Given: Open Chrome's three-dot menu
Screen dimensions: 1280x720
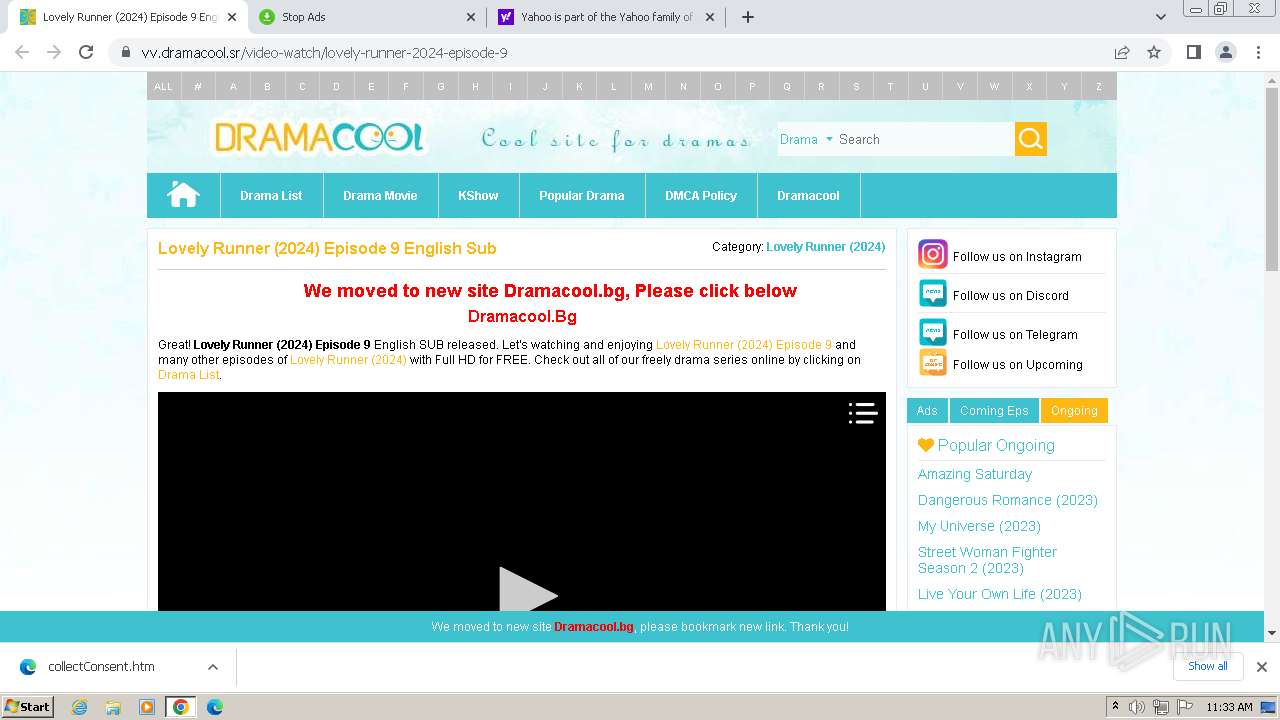Looking at the screenshot, I should (1257, 52).
